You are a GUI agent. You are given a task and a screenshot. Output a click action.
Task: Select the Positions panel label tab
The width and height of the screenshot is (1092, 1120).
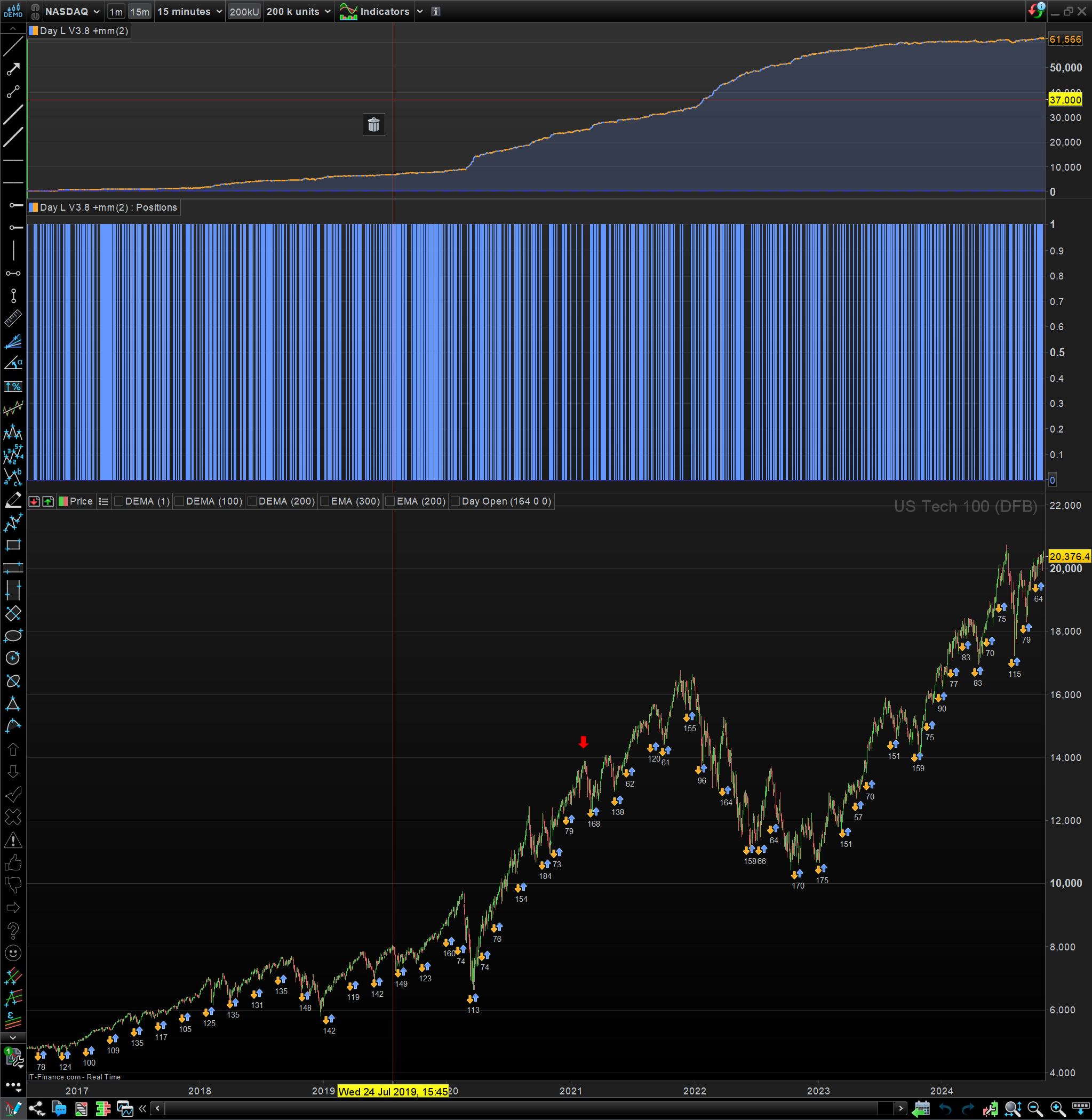click(x=108, y=207)
